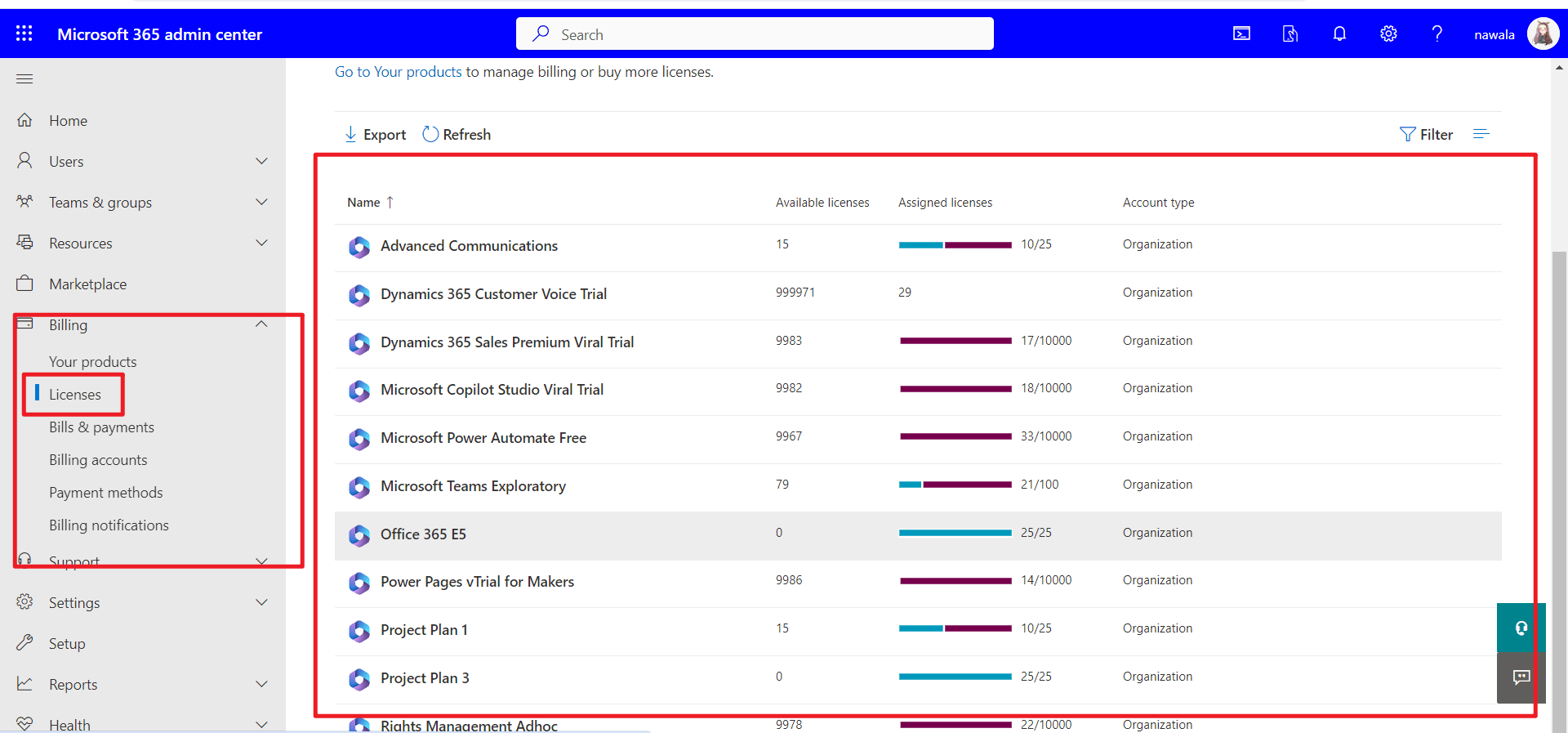Click the Home house icon
The height and width of the screenshot is (733, 1568).
[24, 120]
